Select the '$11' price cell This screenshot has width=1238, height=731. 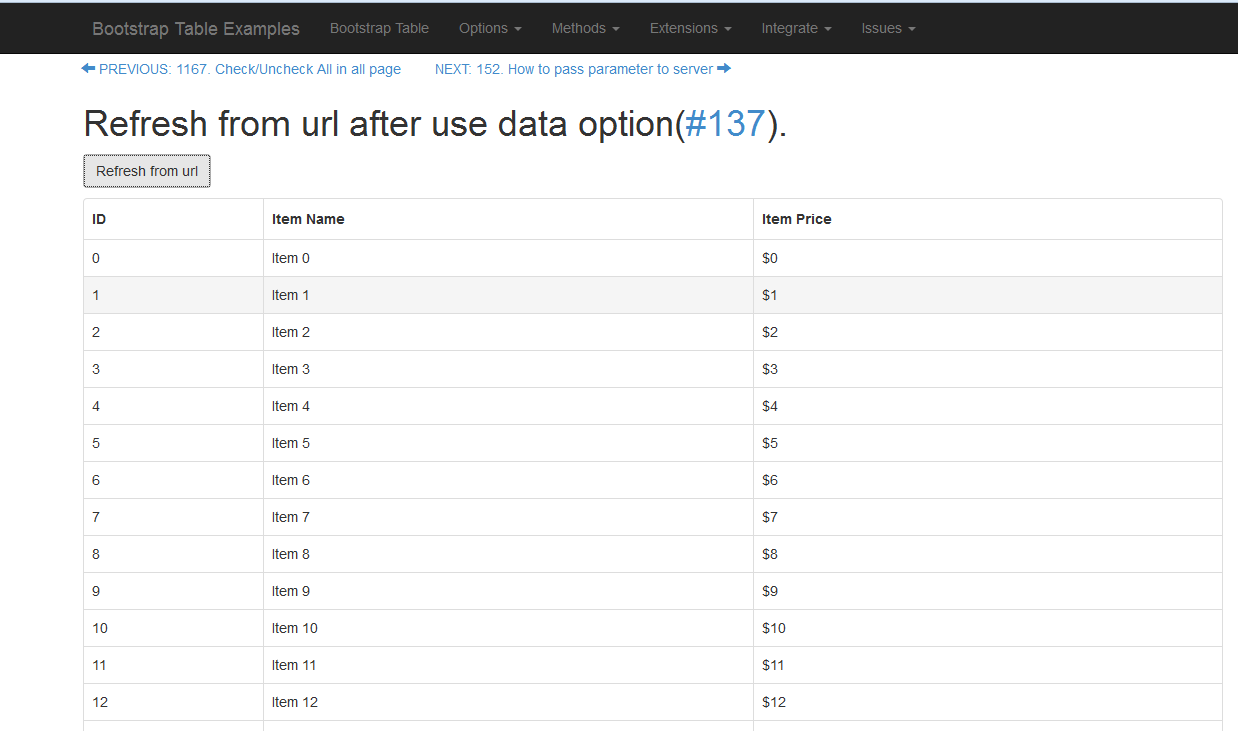click(988, 665)
